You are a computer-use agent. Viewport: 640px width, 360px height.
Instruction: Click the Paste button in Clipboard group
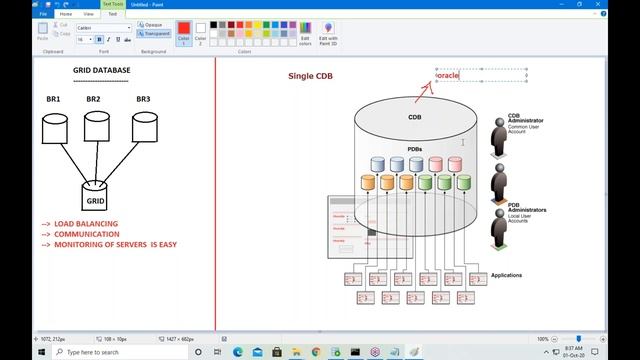point(42,31)
